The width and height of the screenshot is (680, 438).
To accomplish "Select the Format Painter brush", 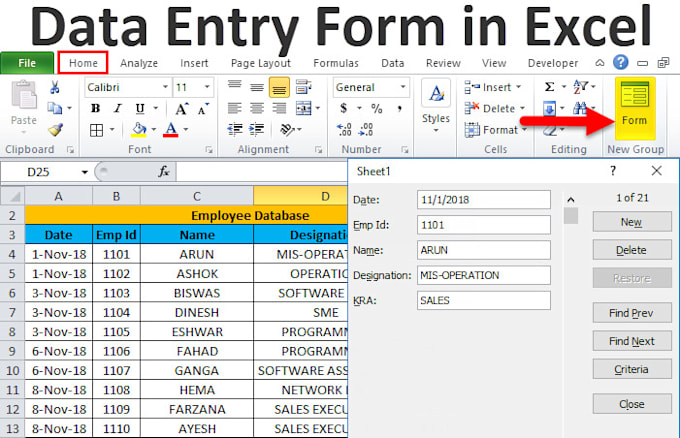I will 56,129.
